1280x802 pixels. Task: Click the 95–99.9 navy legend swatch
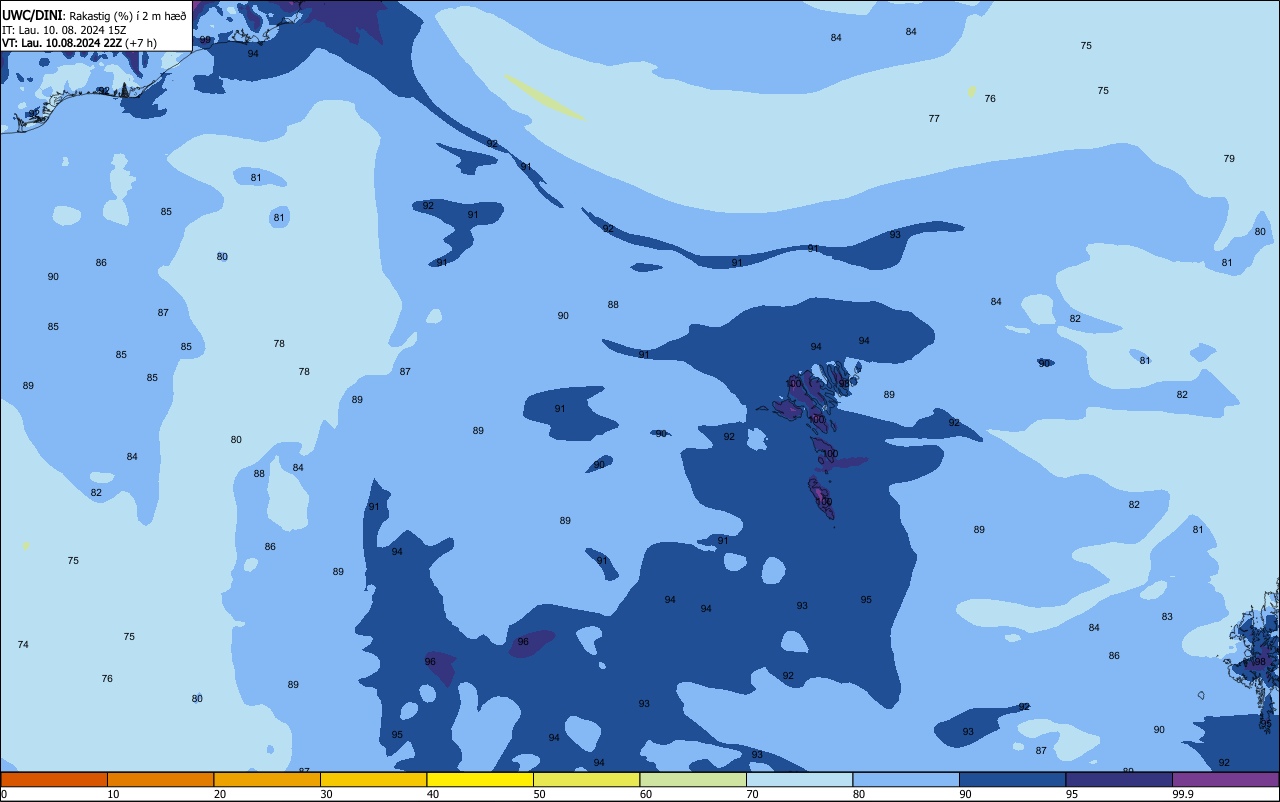1119,779
